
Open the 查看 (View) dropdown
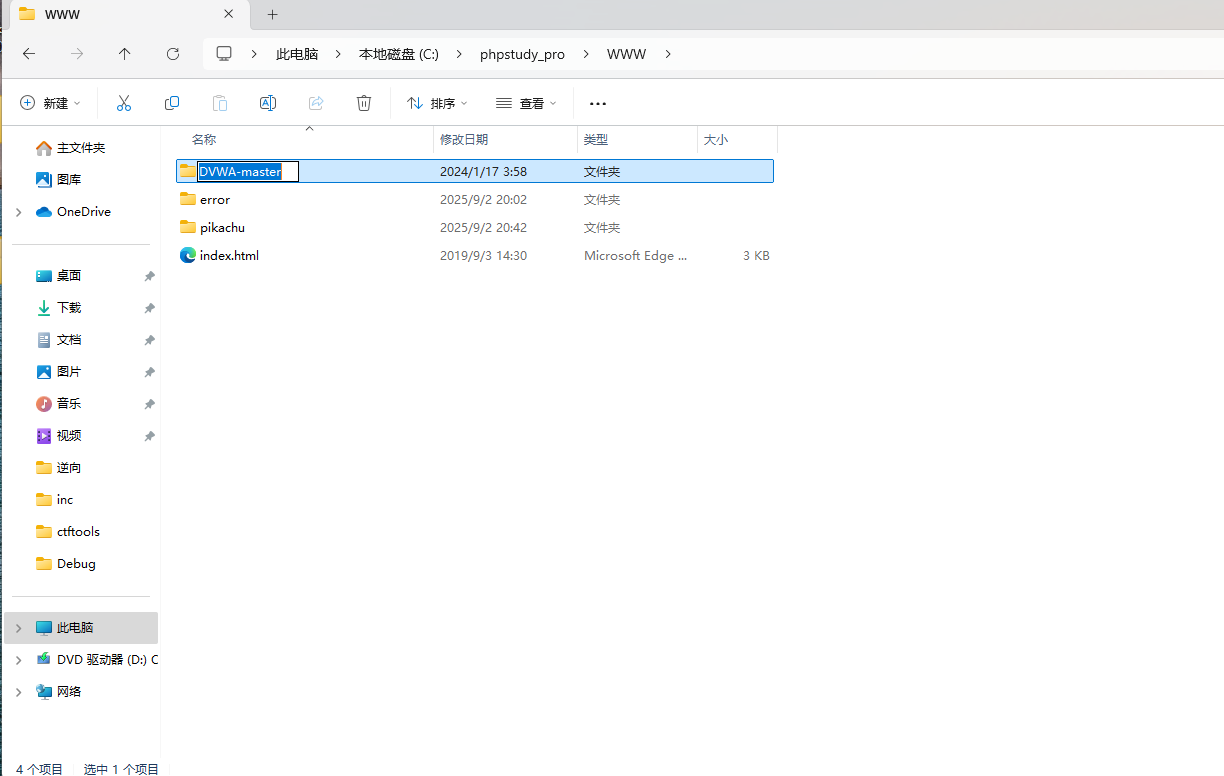[x=526, y=103]
